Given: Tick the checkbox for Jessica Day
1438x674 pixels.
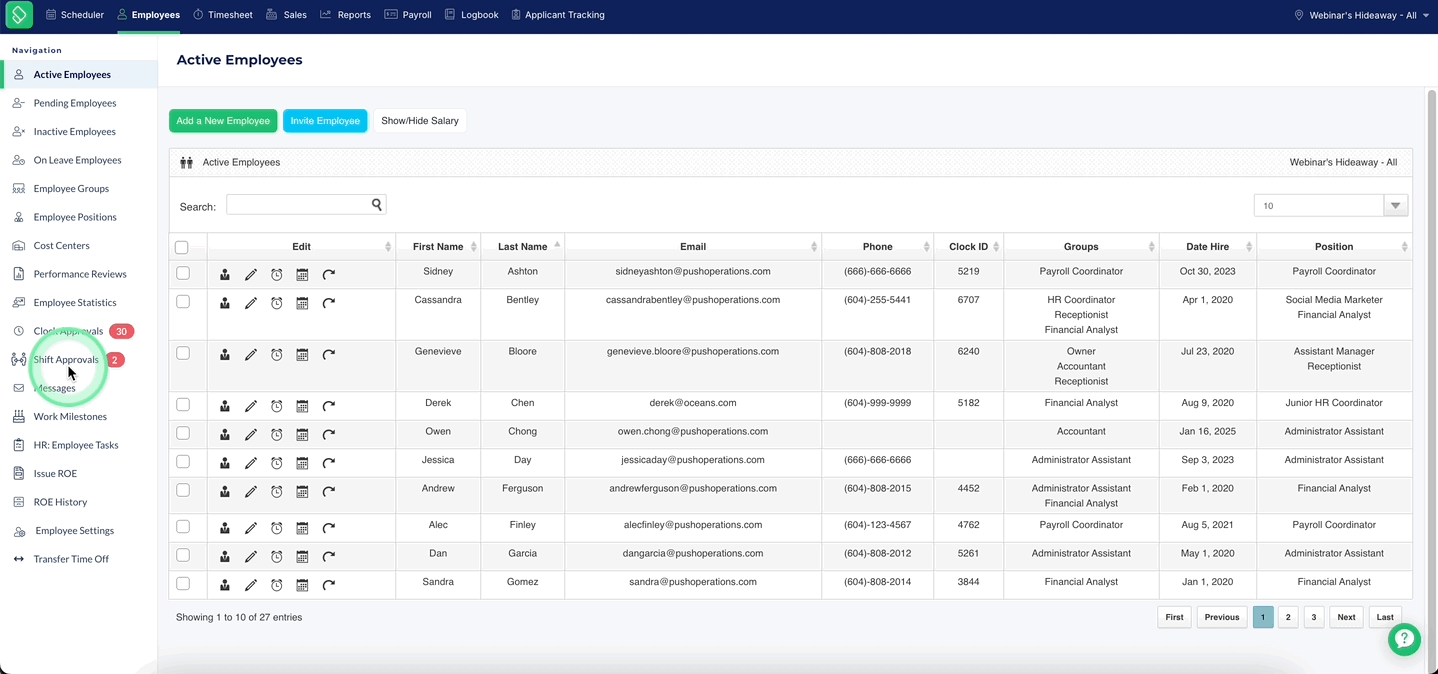Looking at the screenshot, I should (183, 462).
